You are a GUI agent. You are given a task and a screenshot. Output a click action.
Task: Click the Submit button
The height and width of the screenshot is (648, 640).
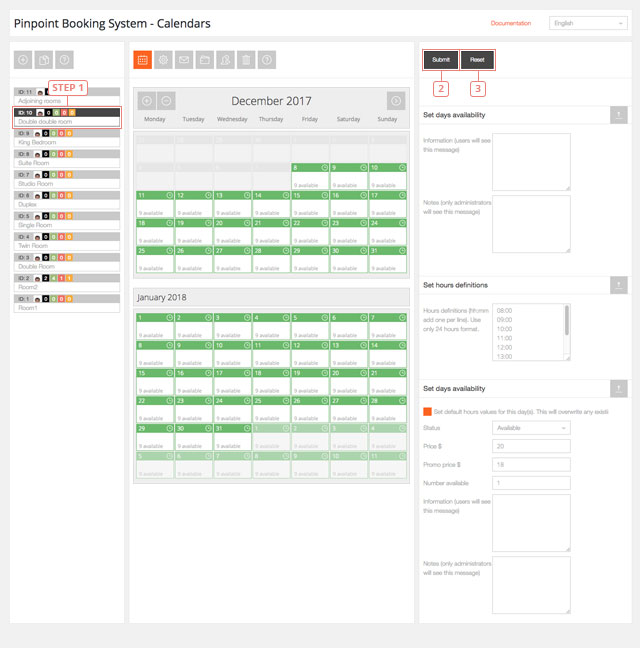(x=441, y=60)
